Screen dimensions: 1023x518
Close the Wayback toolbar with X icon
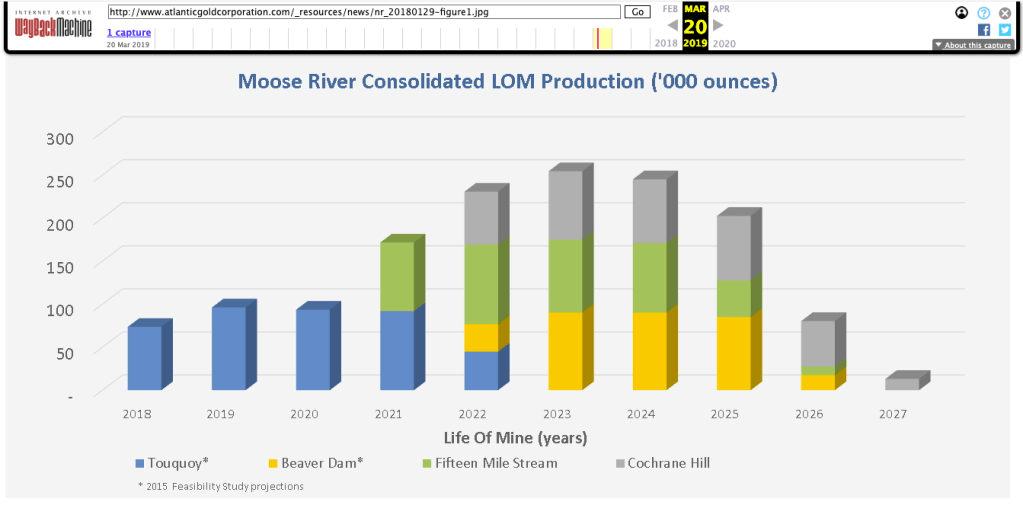tap(1005, 13)
